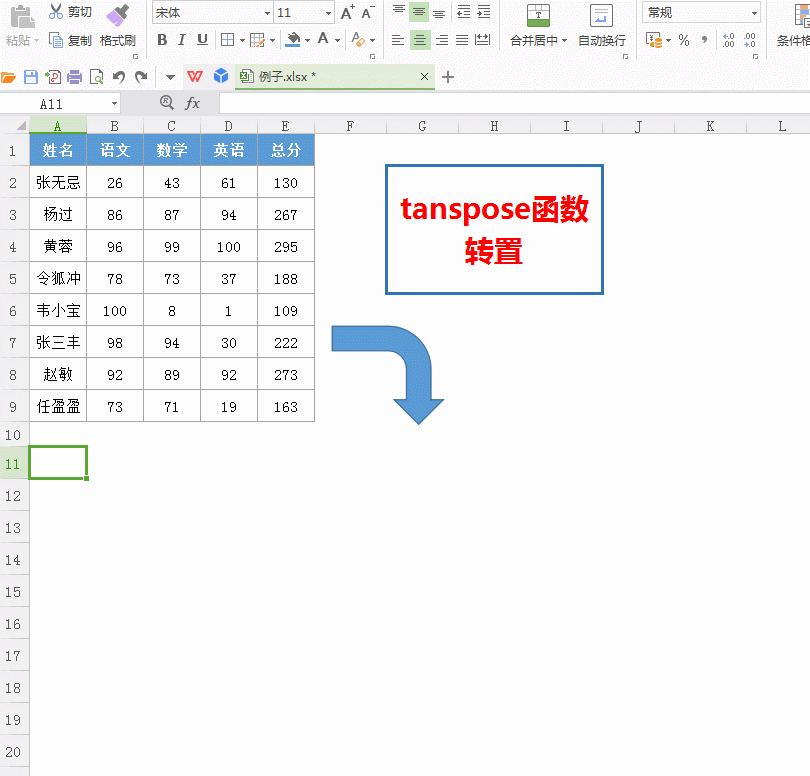
Task: Click the save floppy disk icon
Action: pyautogui.click(x=31, y=77)
